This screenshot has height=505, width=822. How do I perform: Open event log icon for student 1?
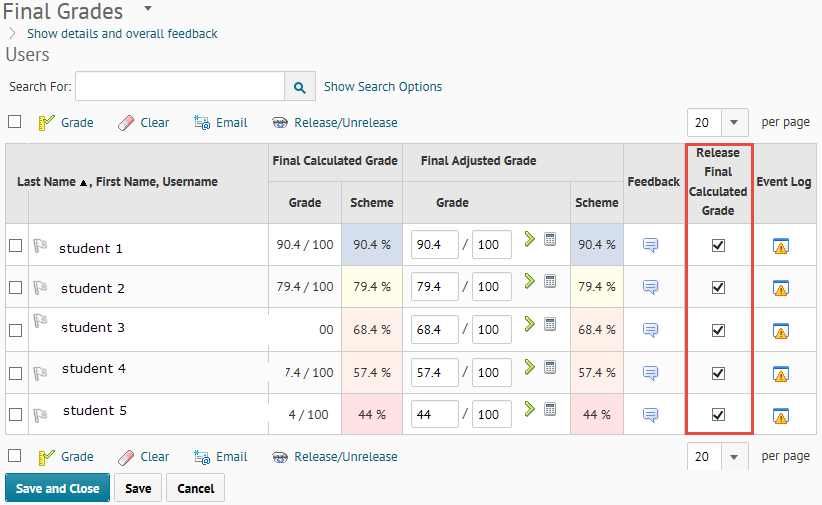[781, 246]
